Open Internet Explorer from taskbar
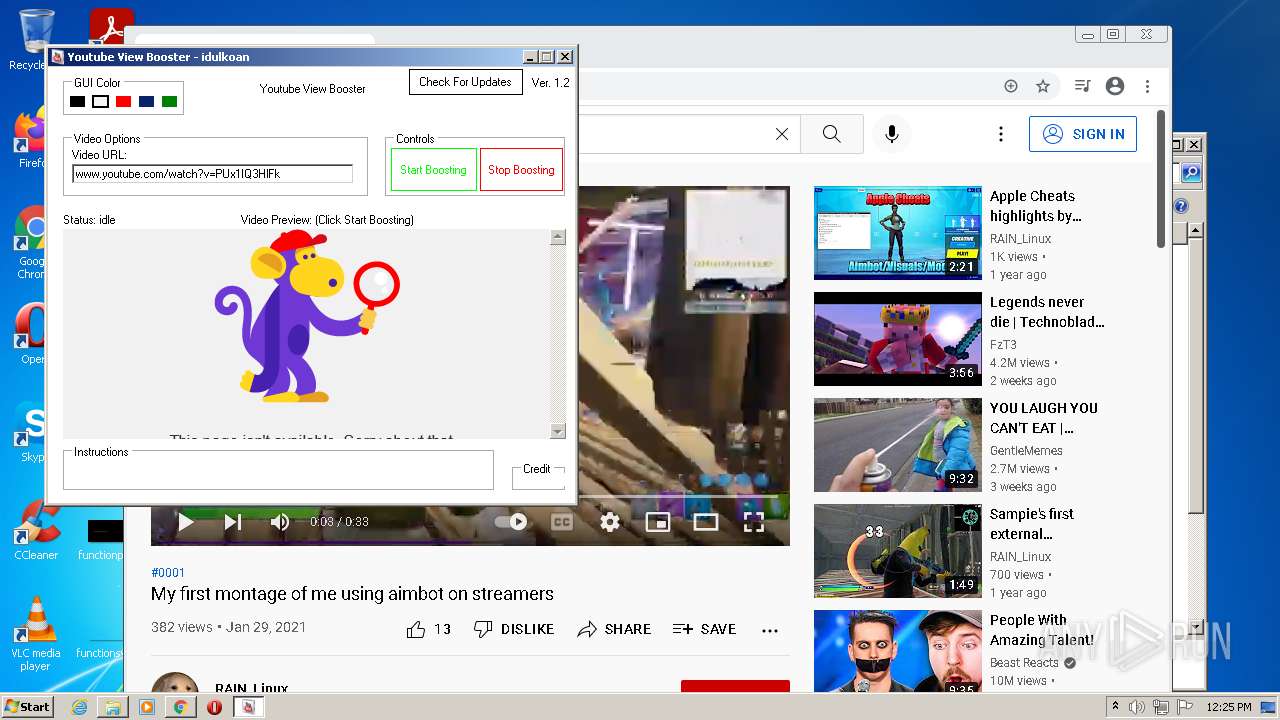The image size is (1280, 720). [x=79, y=707]
